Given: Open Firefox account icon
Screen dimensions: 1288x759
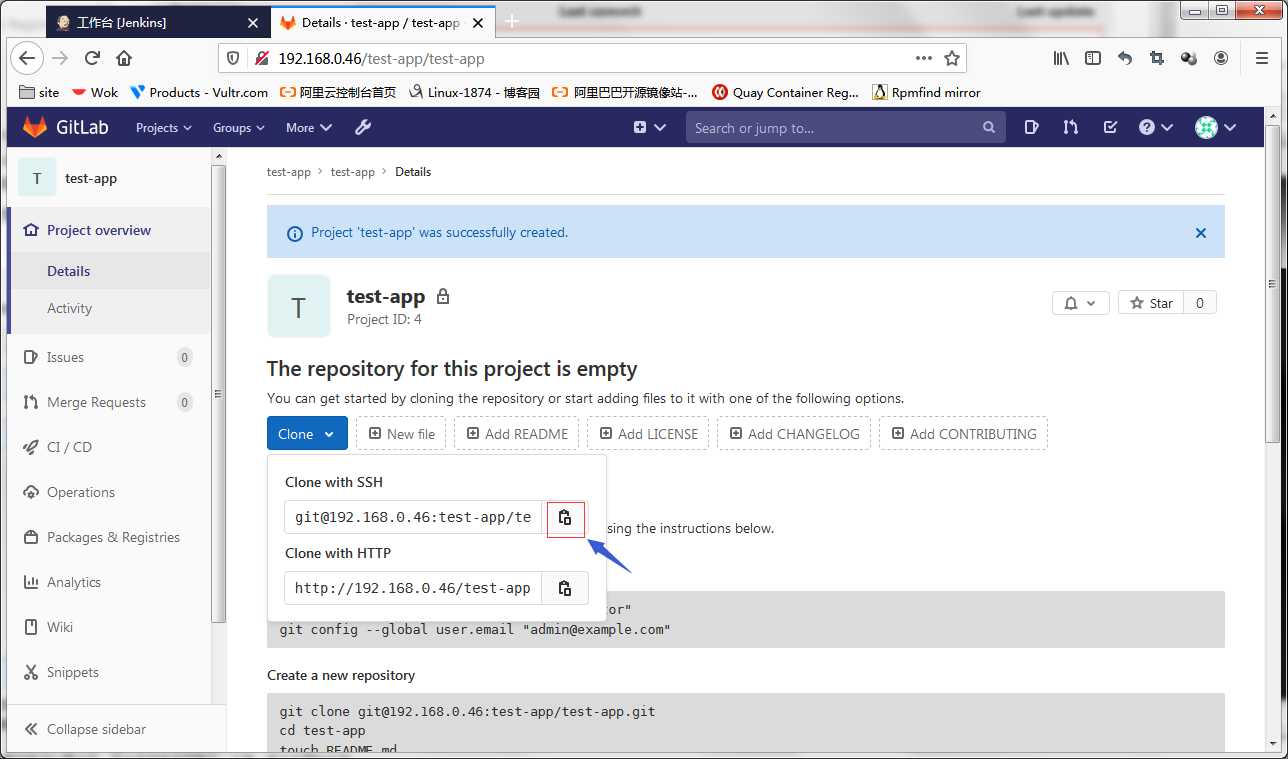Looking at the screenshot, I should pyautogui.click(x=1221, y=58).
